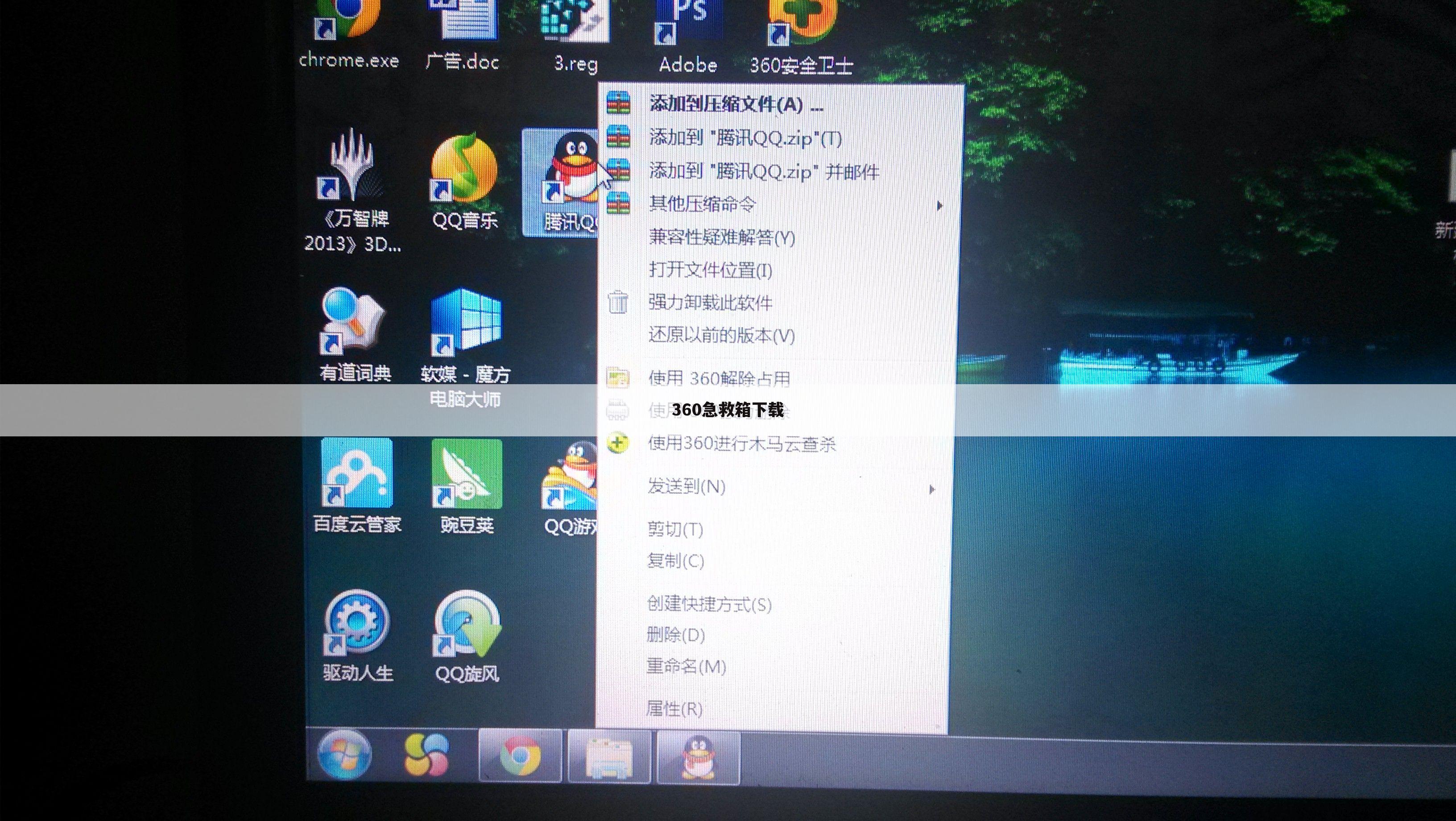Viewport: 1456px width, 821px height.
Task: Select 复制(C) in context menu
Action: pyautogui.click(x=774, y=561)
